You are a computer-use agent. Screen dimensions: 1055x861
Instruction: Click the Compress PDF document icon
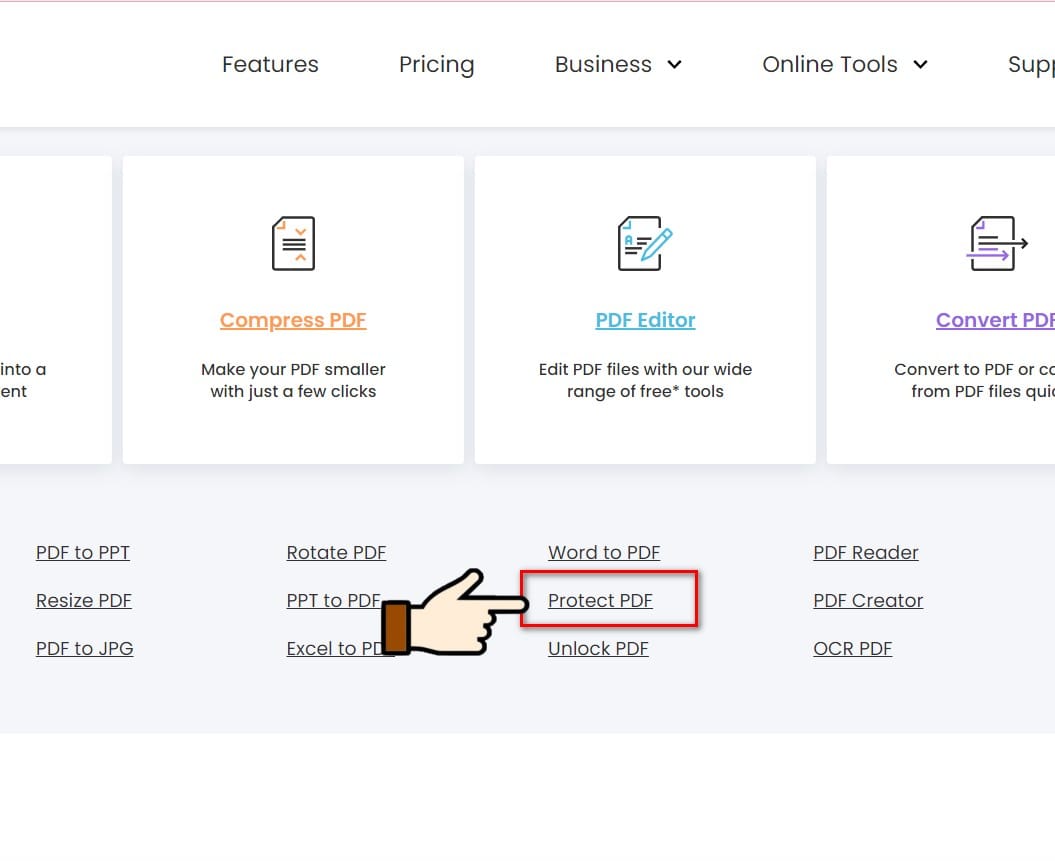point(293,244)
